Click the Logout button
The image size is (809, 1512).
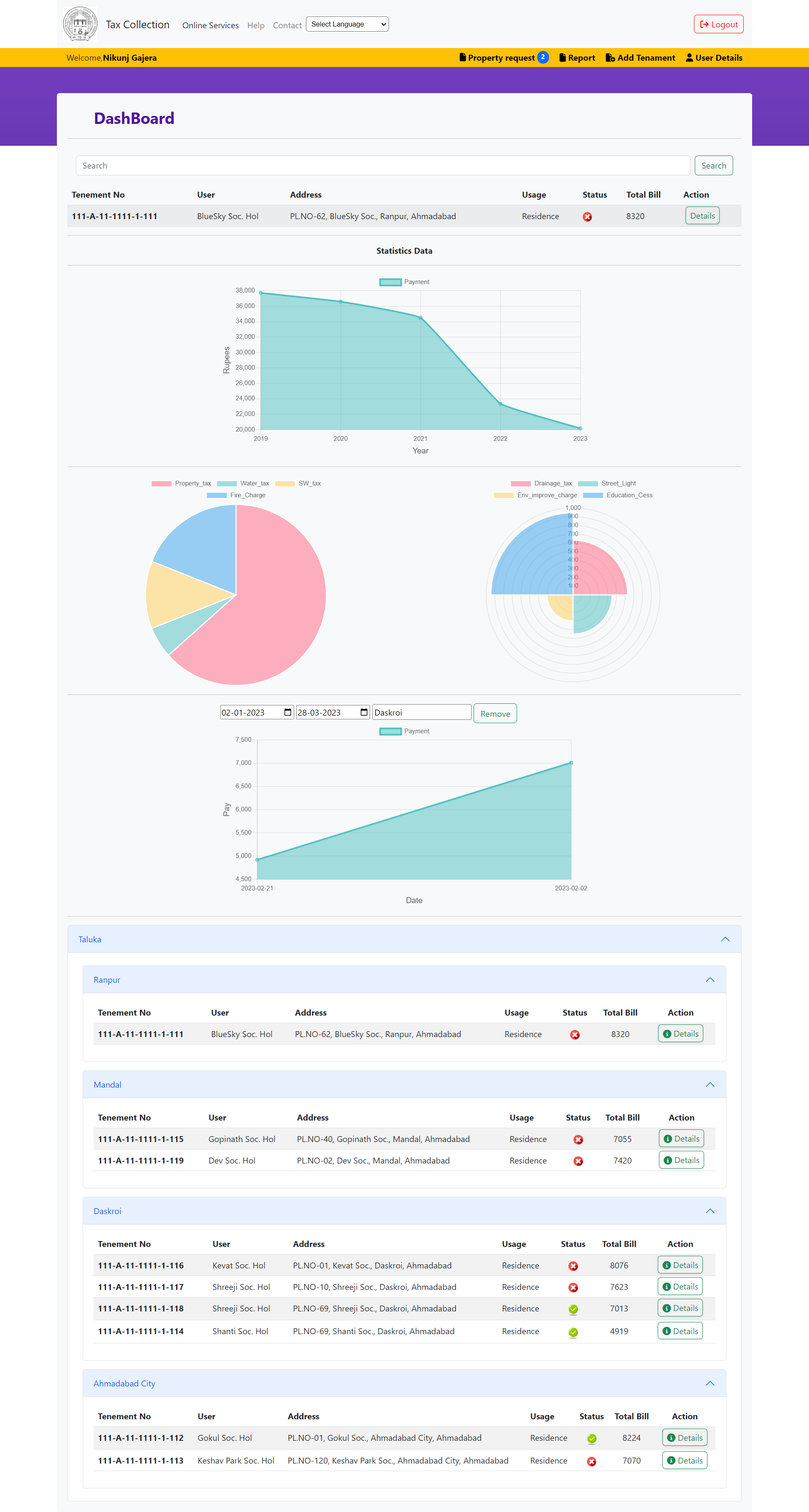coord(718,24)
